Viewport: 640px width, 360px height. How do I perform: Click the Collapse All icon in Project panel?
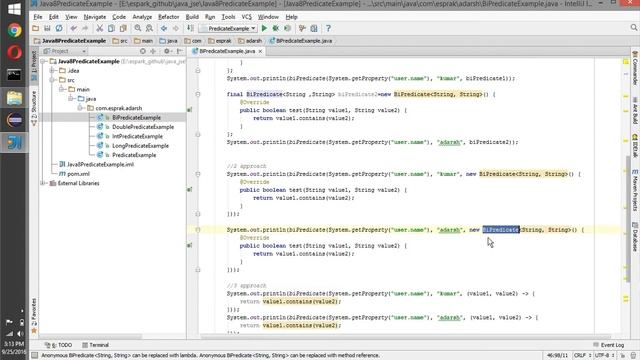[x=153, y=51]
